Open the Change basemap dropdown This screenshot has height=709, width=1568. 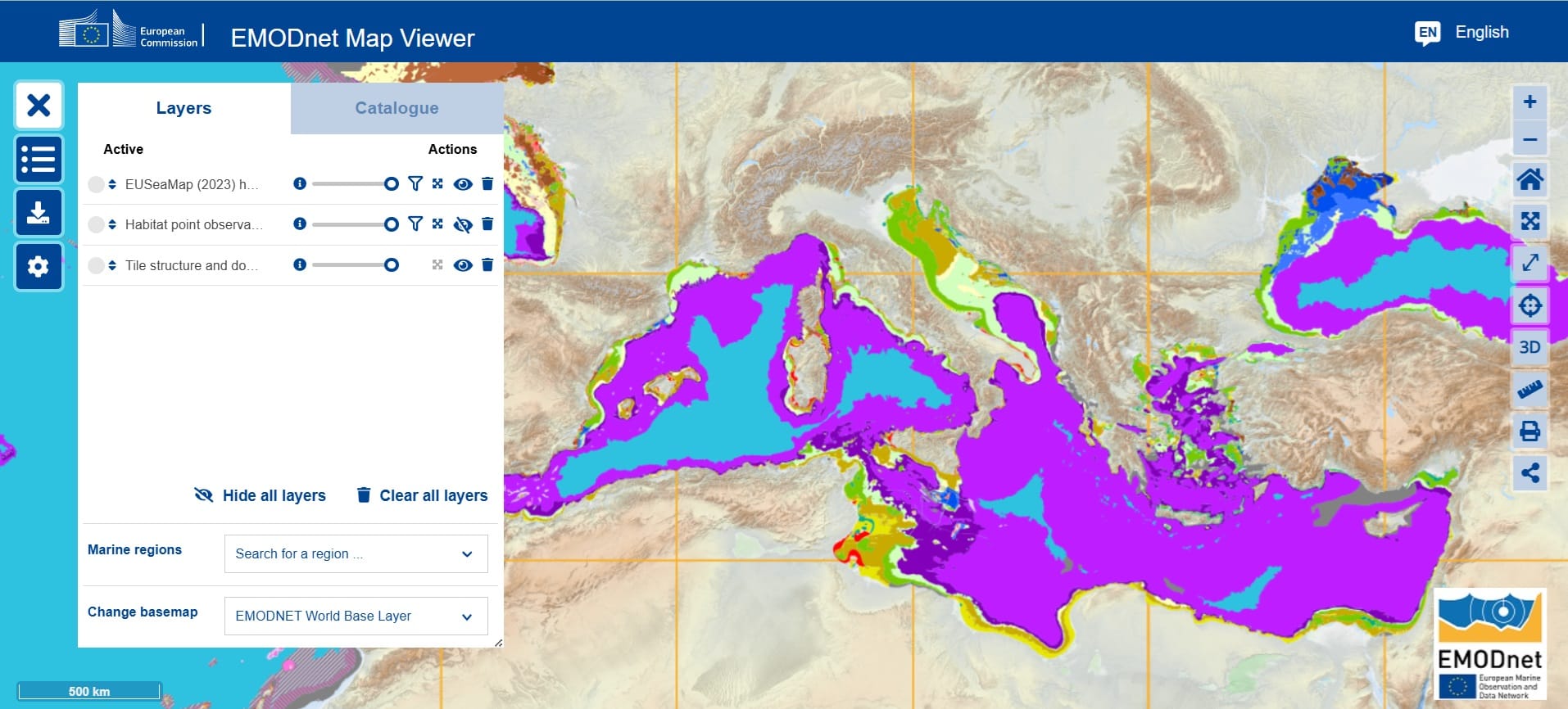point(356,616)
